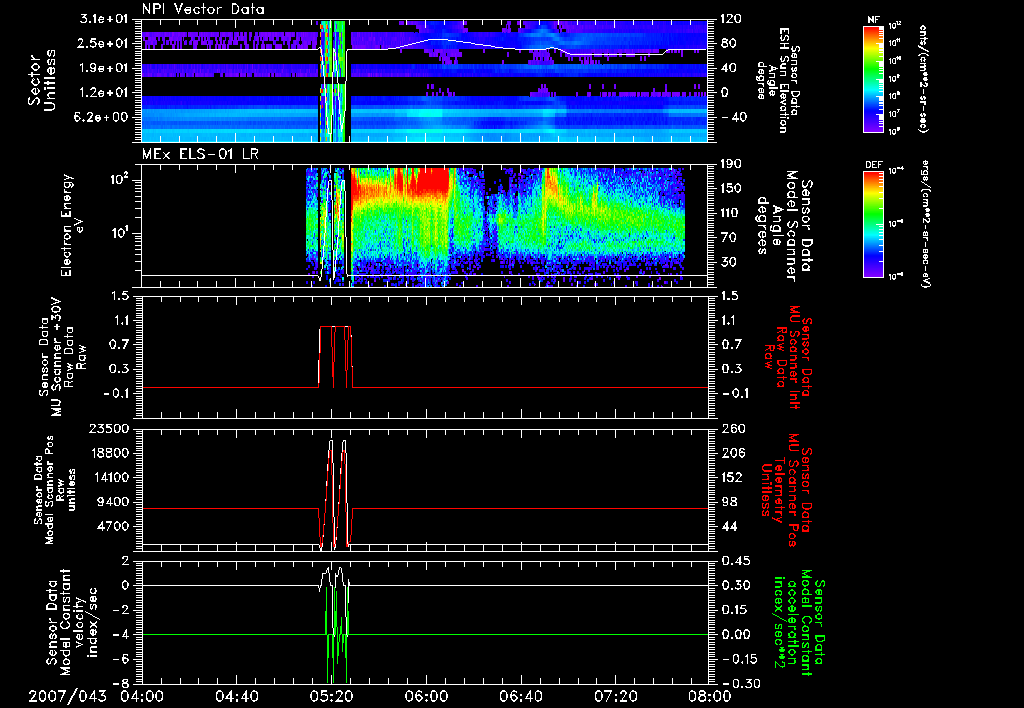Click the MEx ELS-01 LR panel title
Screen dimensions: 1024x708
(202, 155)
